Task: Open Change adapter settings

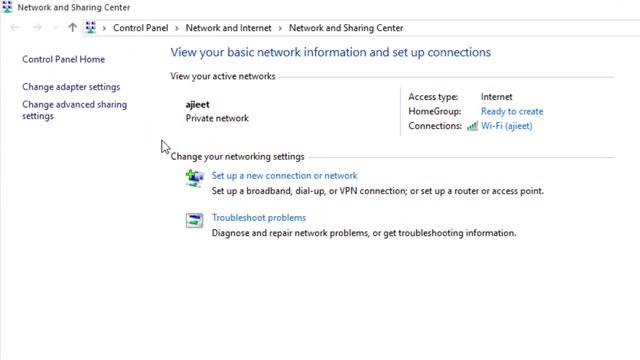Action: coord(71,87)
